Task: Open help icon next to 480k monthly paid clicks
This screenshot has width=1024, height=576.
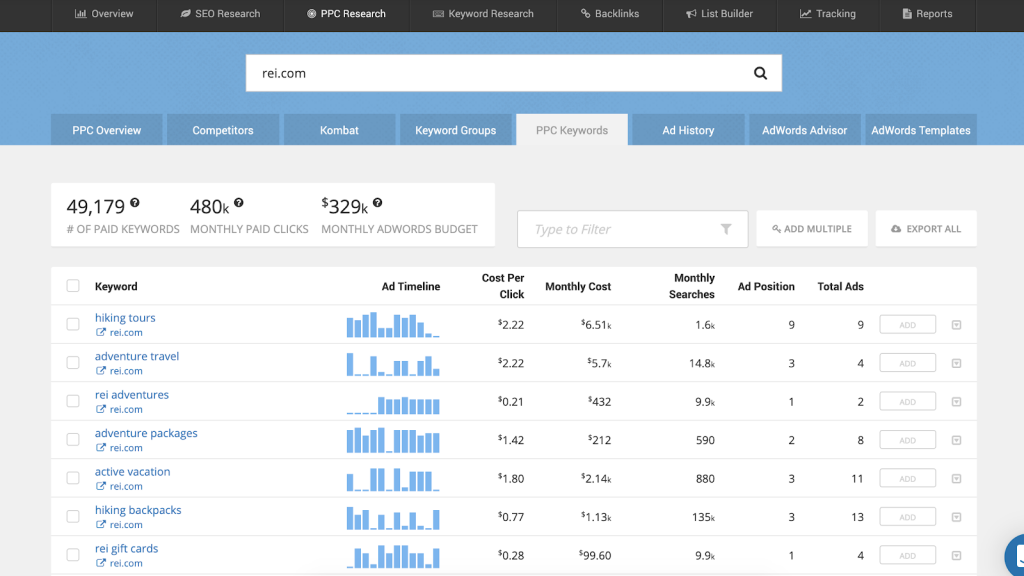Action: pos(239,203)
